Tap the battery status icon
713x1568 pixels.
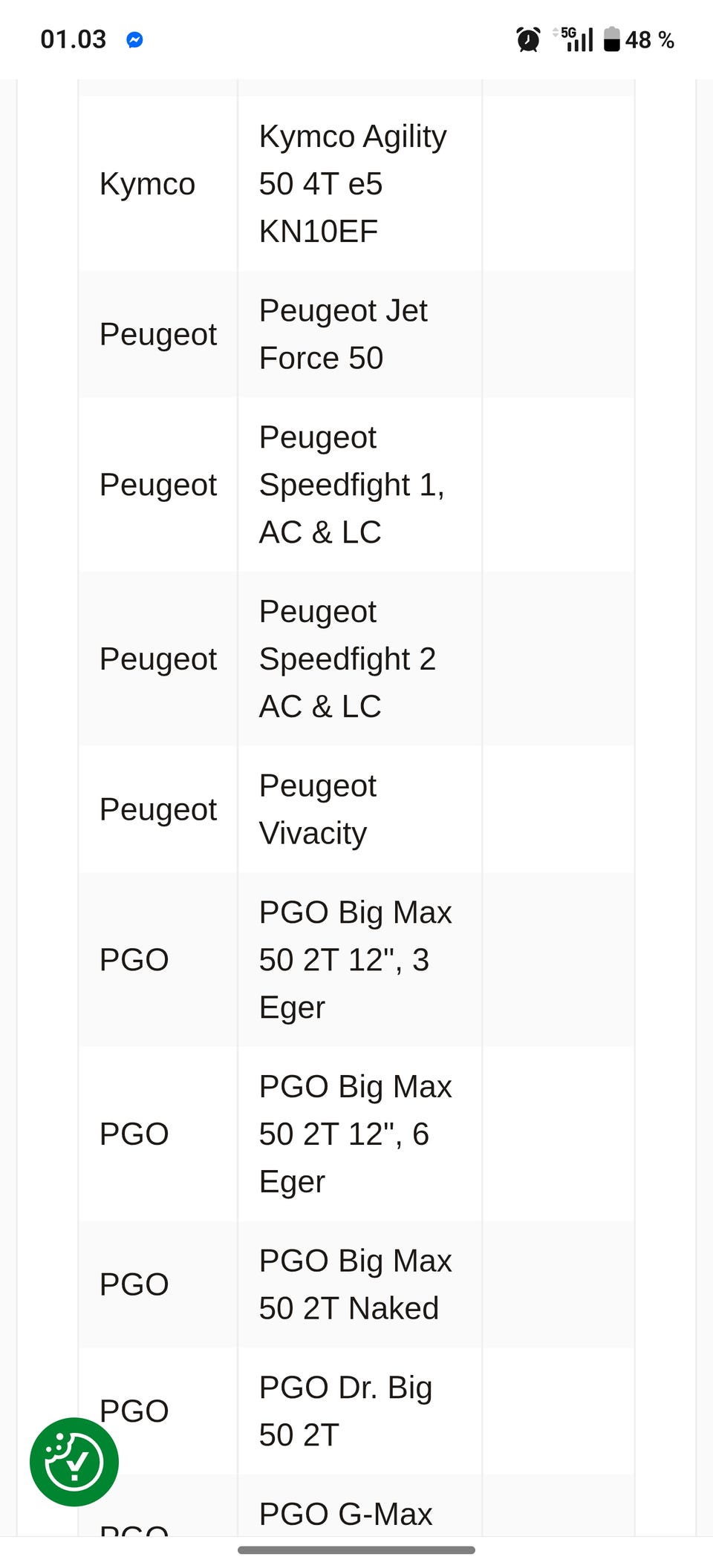(611, 39)
